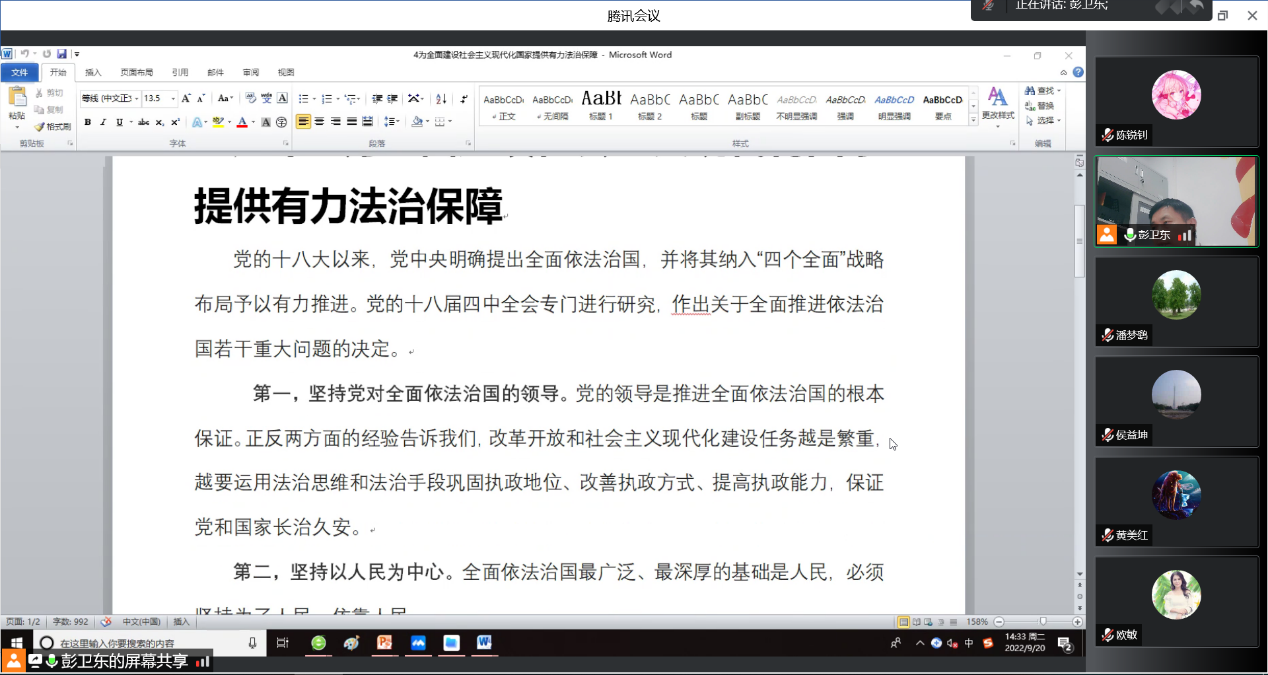Toggle Italic formatting
Screen dimensions: 1268x675
pos(102,122)
